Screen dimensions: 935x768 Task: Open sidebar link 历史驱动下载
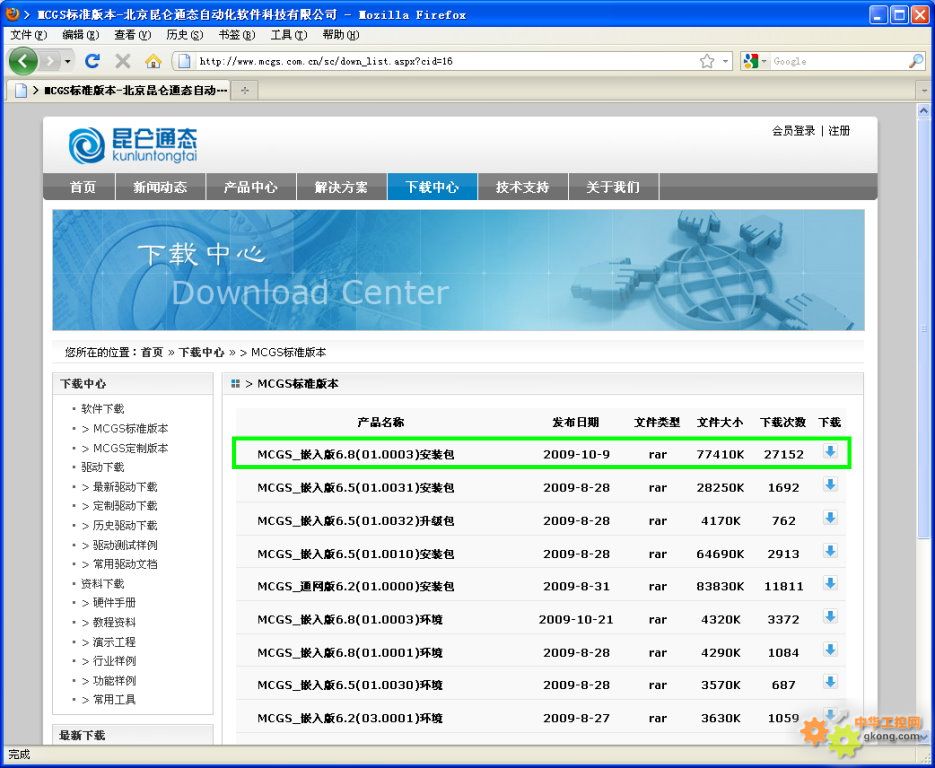tap(125, 526)
